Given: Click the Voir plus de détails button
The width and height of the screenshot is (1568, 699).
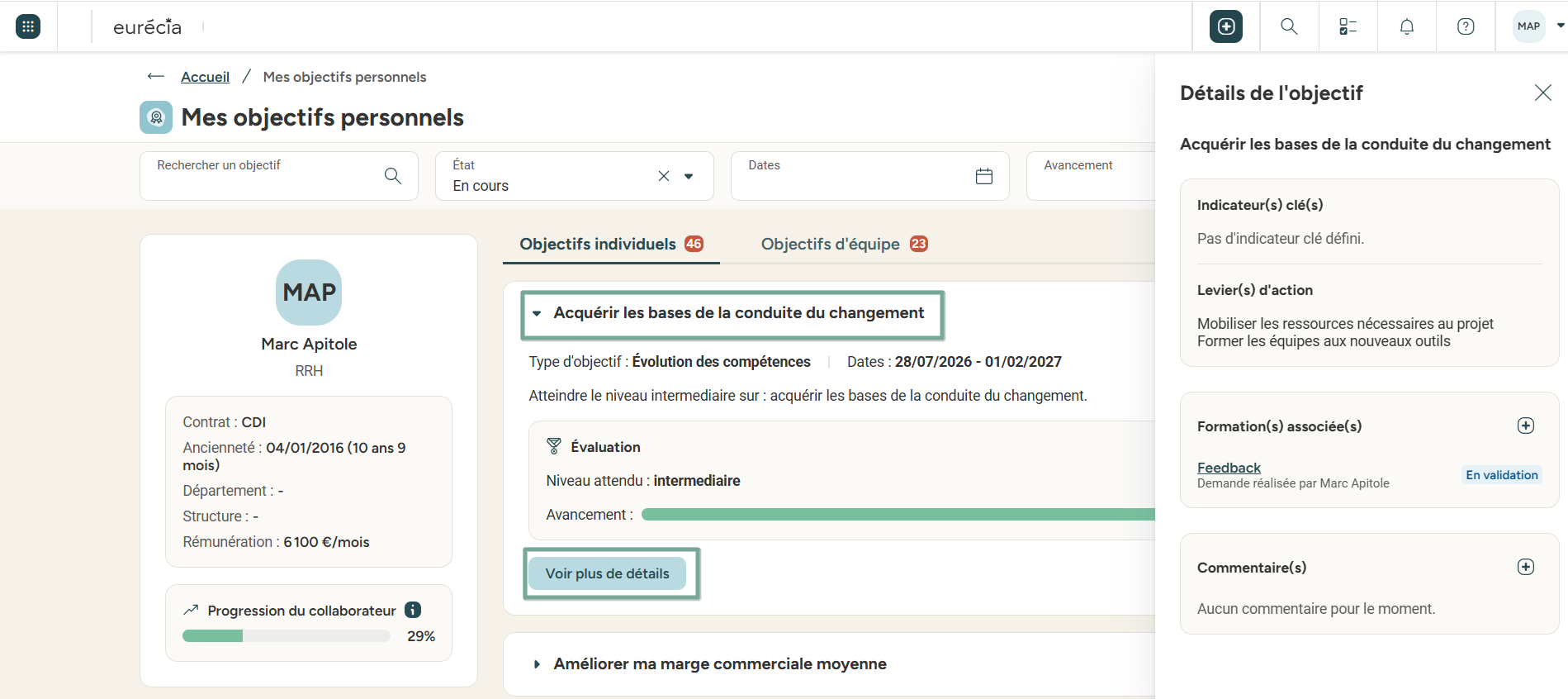Looking at the screenshot, I should pos(608,573).
